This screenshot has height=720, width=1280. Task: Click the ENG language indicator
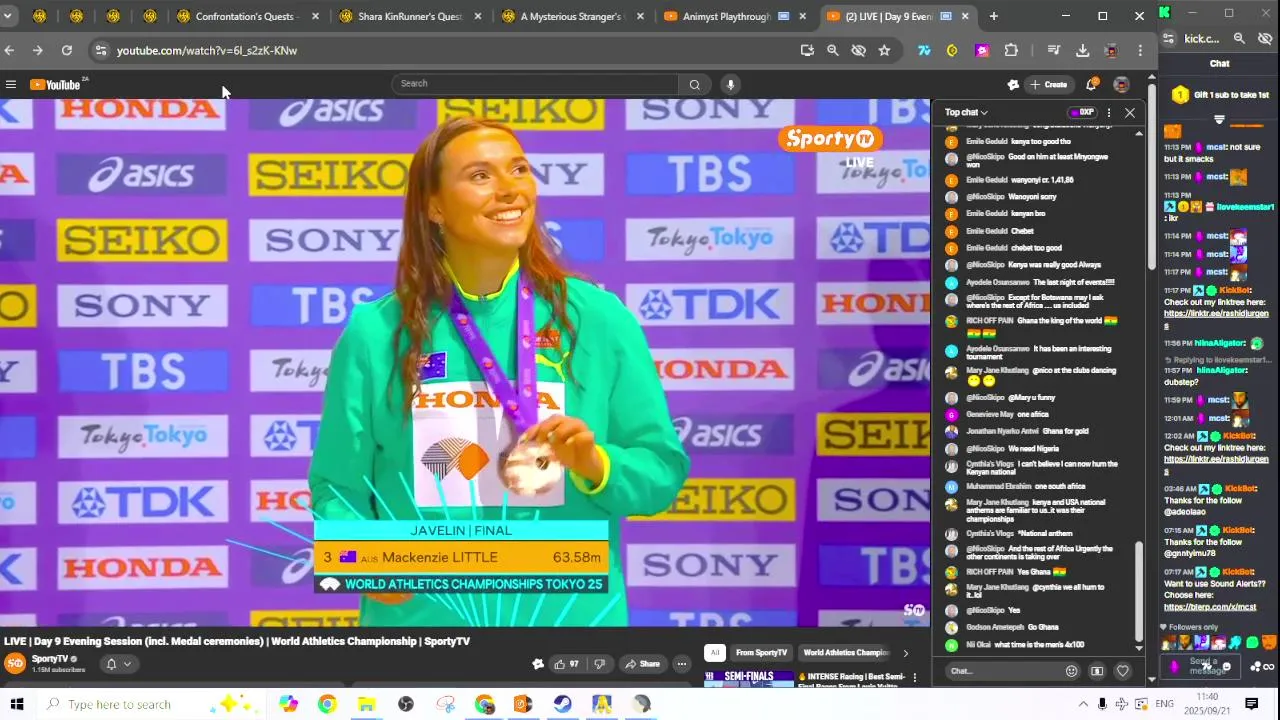click(1164, 704)
